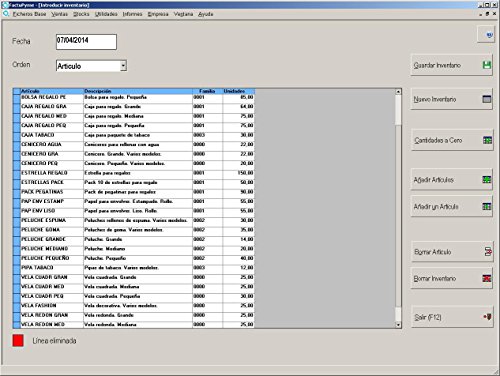Click the red Borrar Inventario icon
Image resolution: width=500 pixels, height=376 pixels.
pyautogui.click(x=487, y=278)
